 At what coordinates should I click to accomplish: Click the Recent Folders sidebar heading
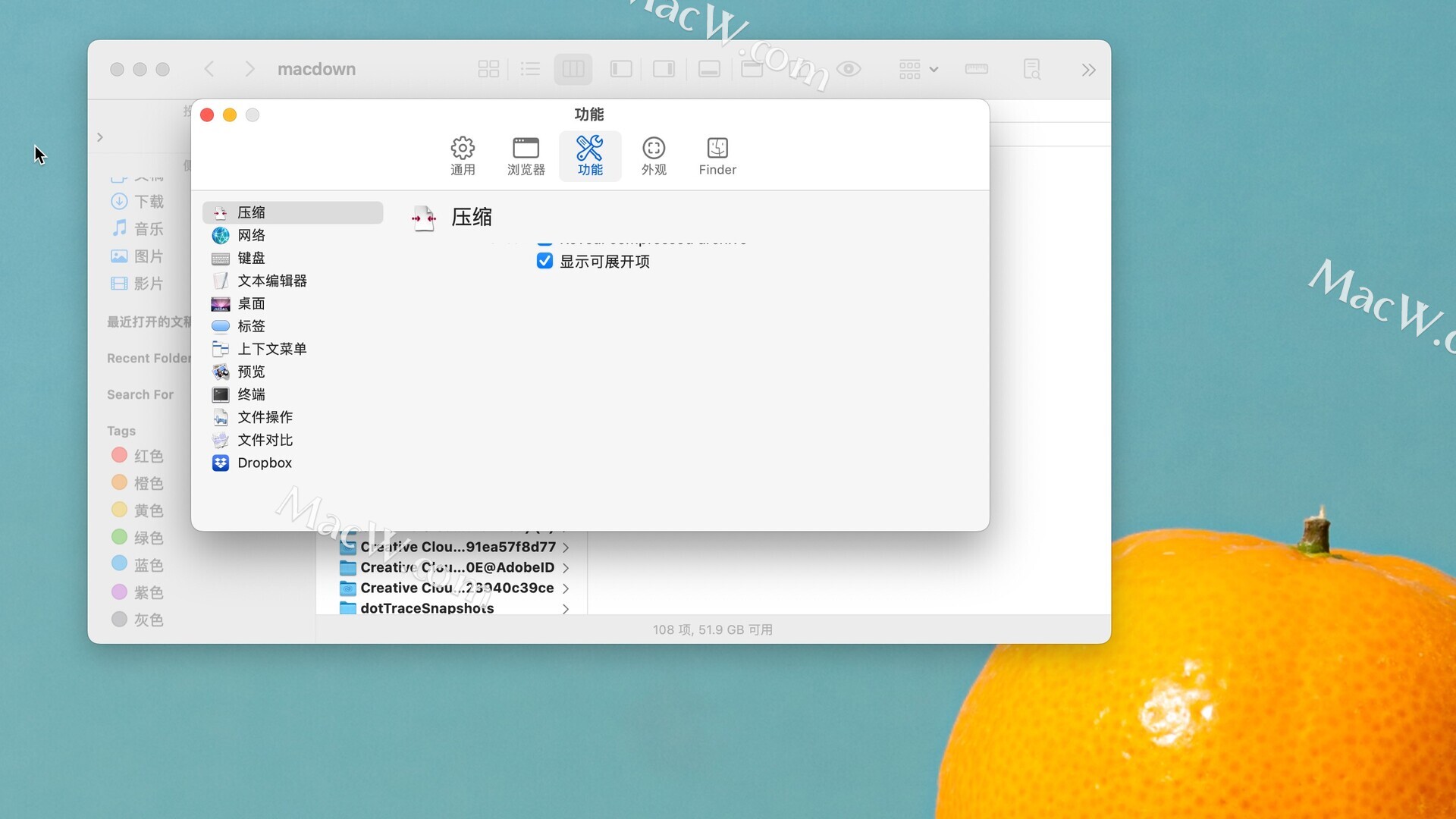click(x=149, y=358)
